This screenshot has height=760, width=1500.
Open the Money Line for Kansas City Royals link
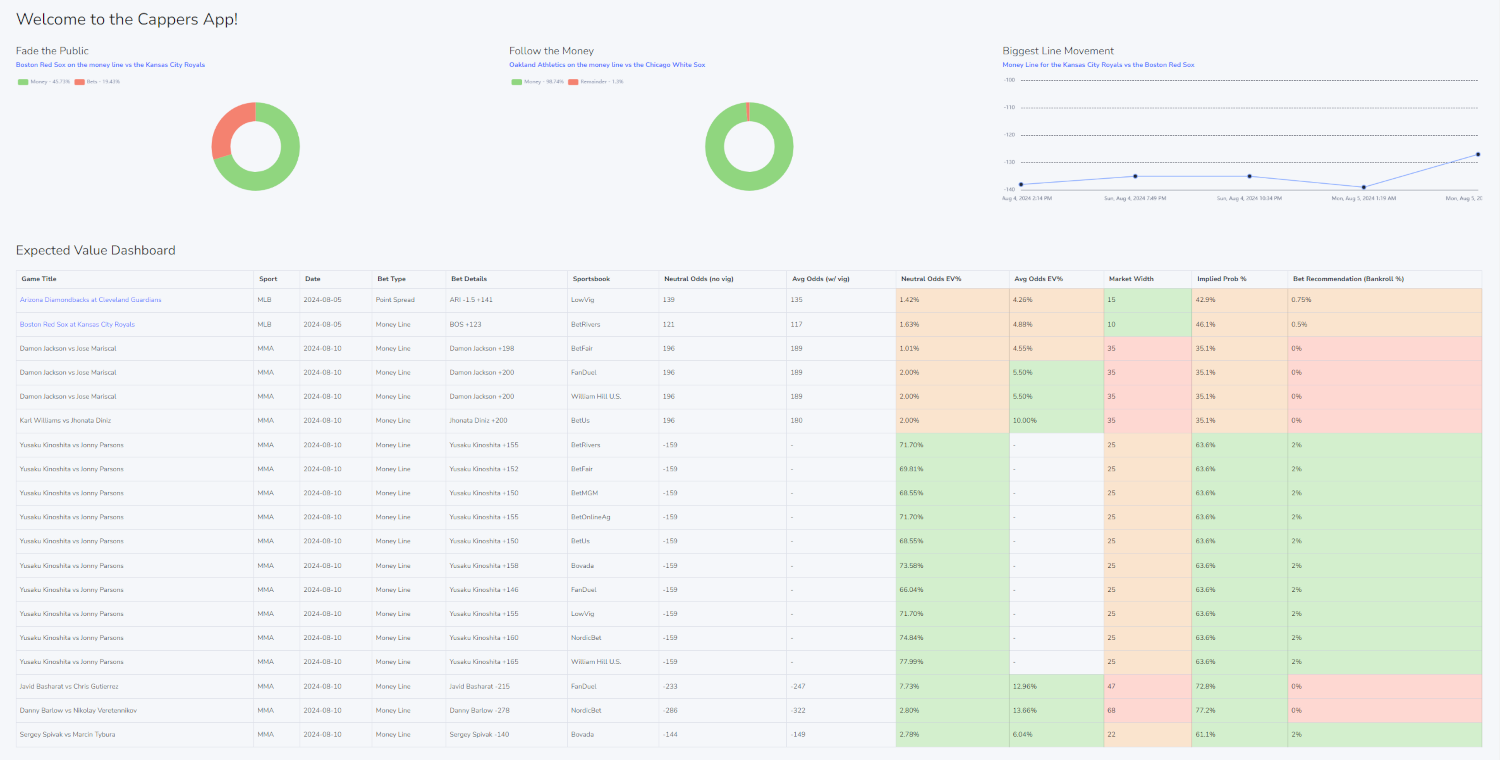click(x=1098, y=65)
